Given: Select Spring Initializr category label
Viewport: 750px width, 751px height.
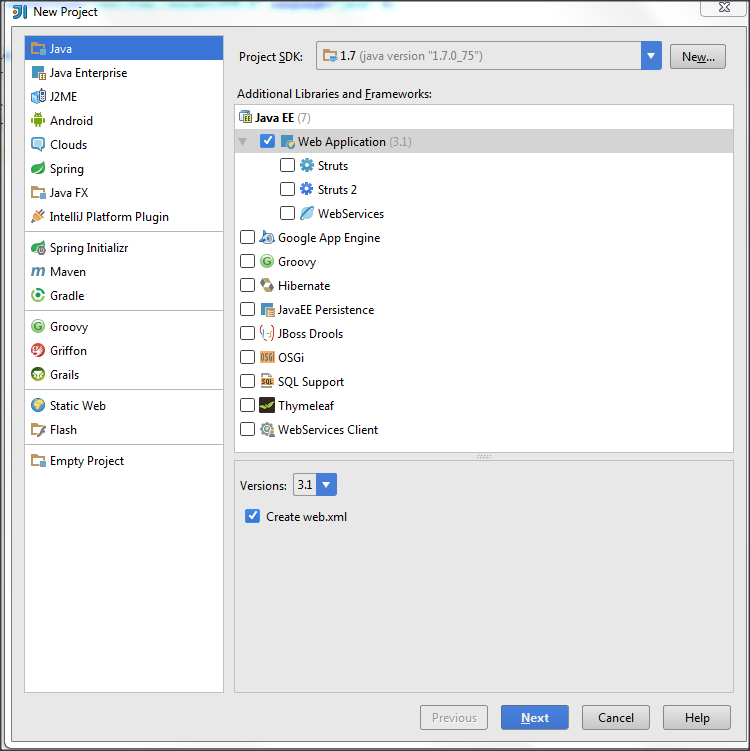Looking at the screenshot, I should (x=89, y=248).
